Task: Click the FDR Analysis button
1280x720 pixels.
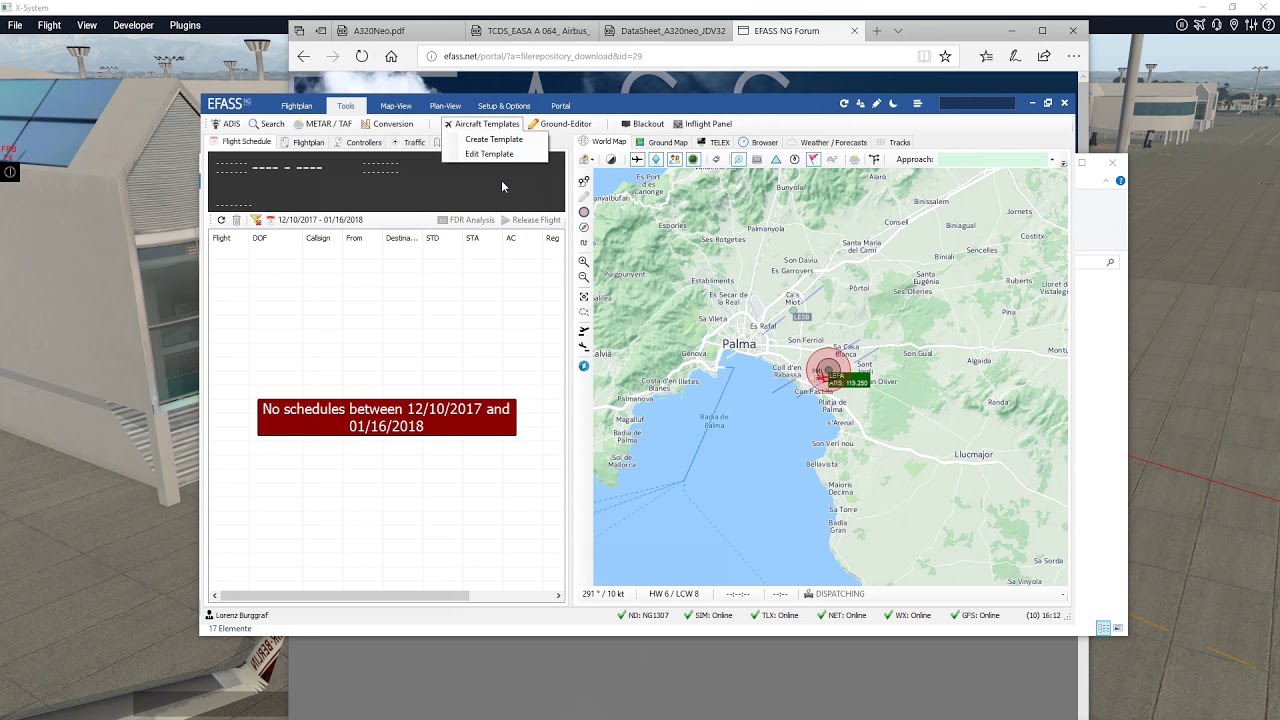Action: point(466,220)
